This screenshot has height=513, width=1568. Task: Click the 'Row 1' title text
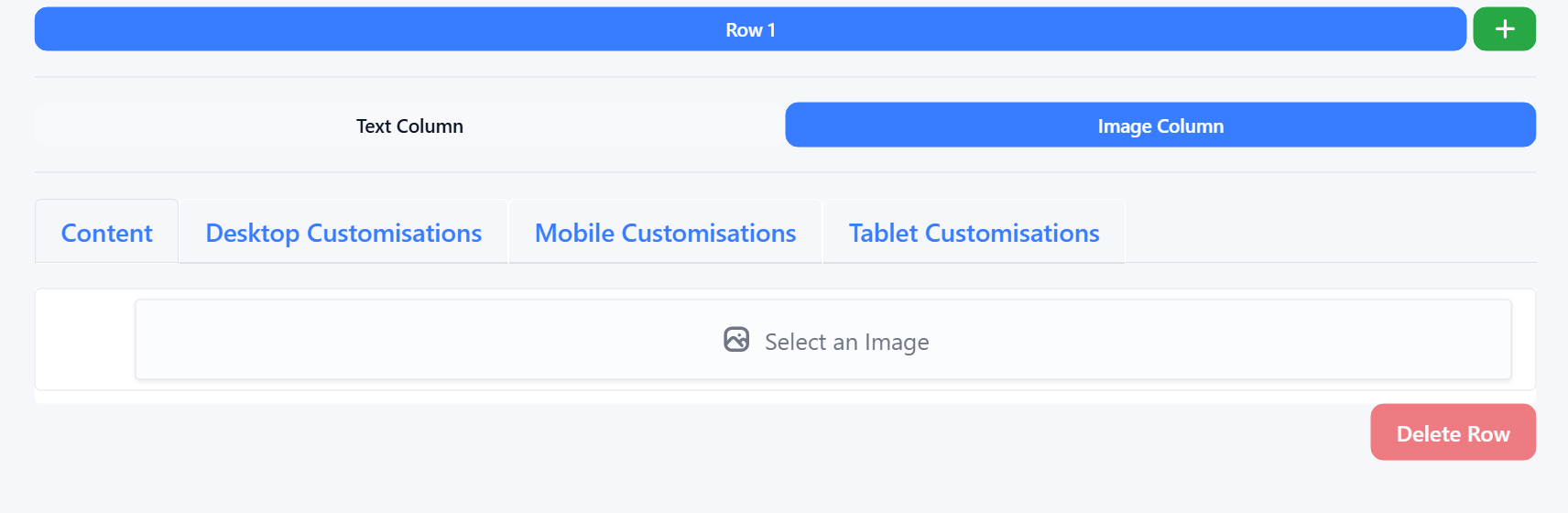coord(750,30)
